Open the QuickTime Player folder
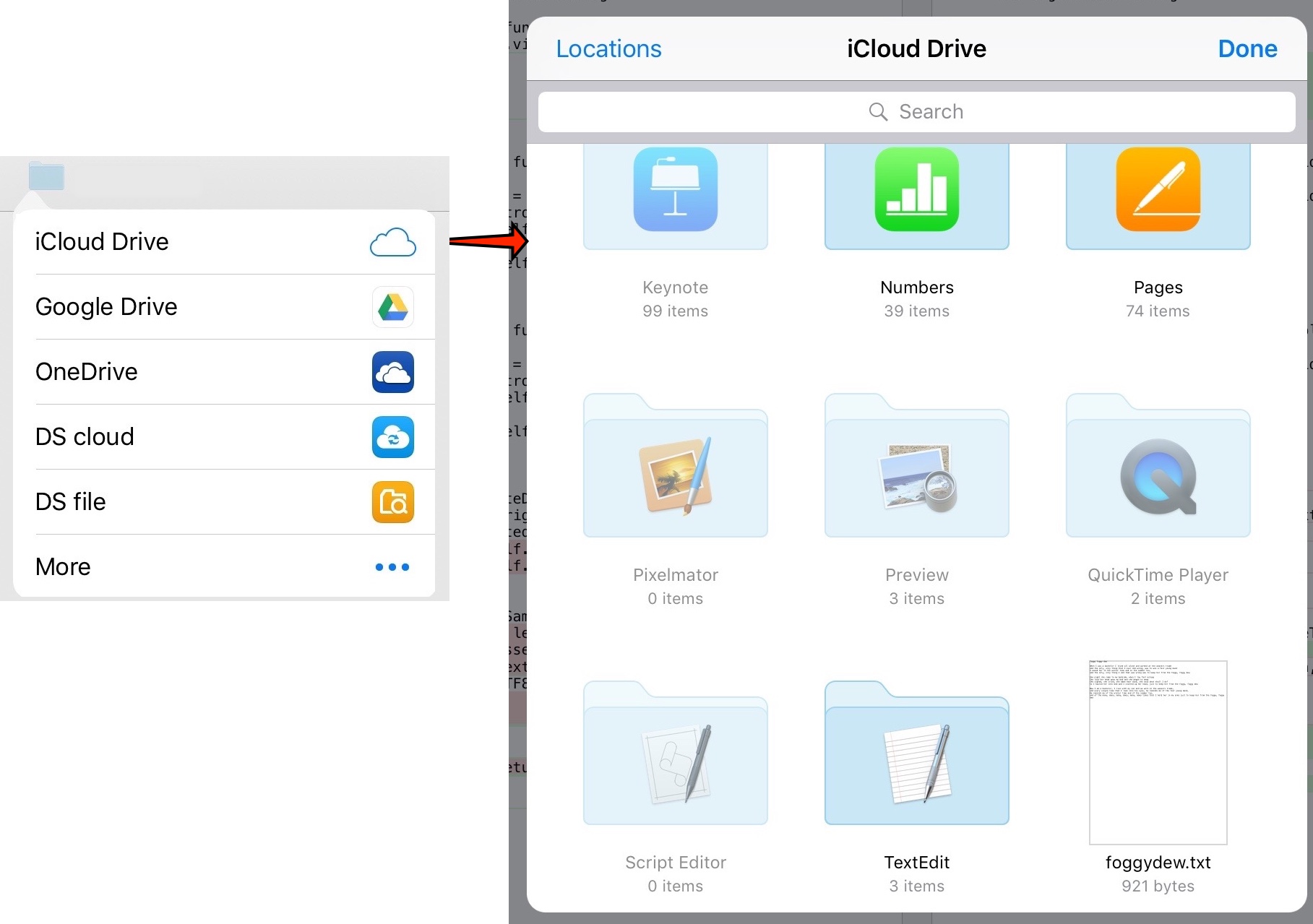 pyautogui.click(x=1158, y=465)
